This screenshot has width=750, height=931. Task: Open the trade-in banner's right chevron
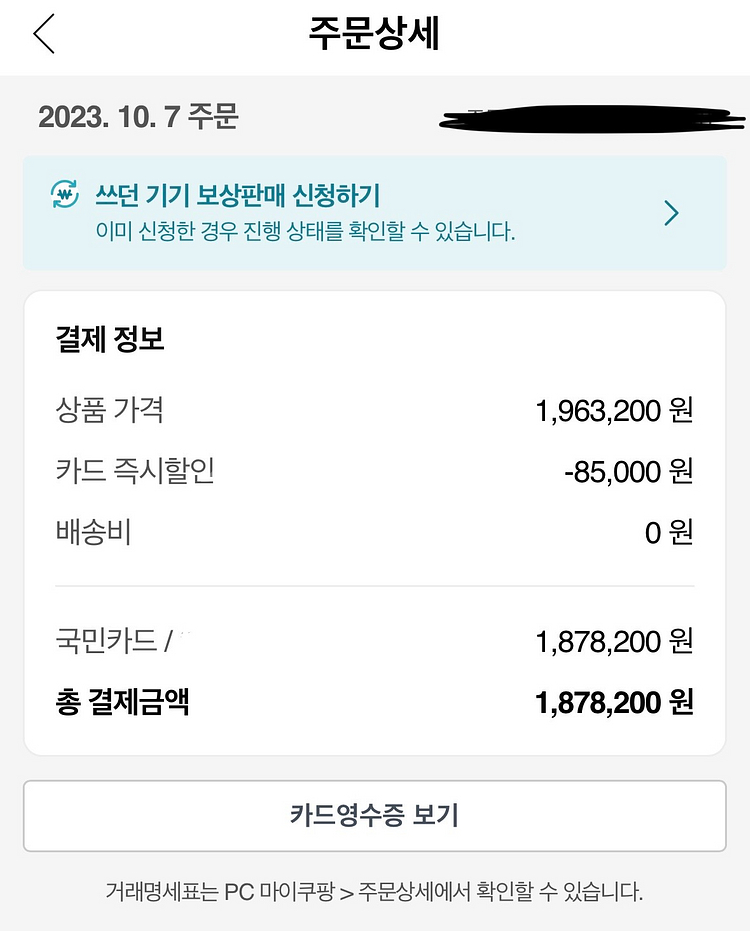tap(671, 213)
